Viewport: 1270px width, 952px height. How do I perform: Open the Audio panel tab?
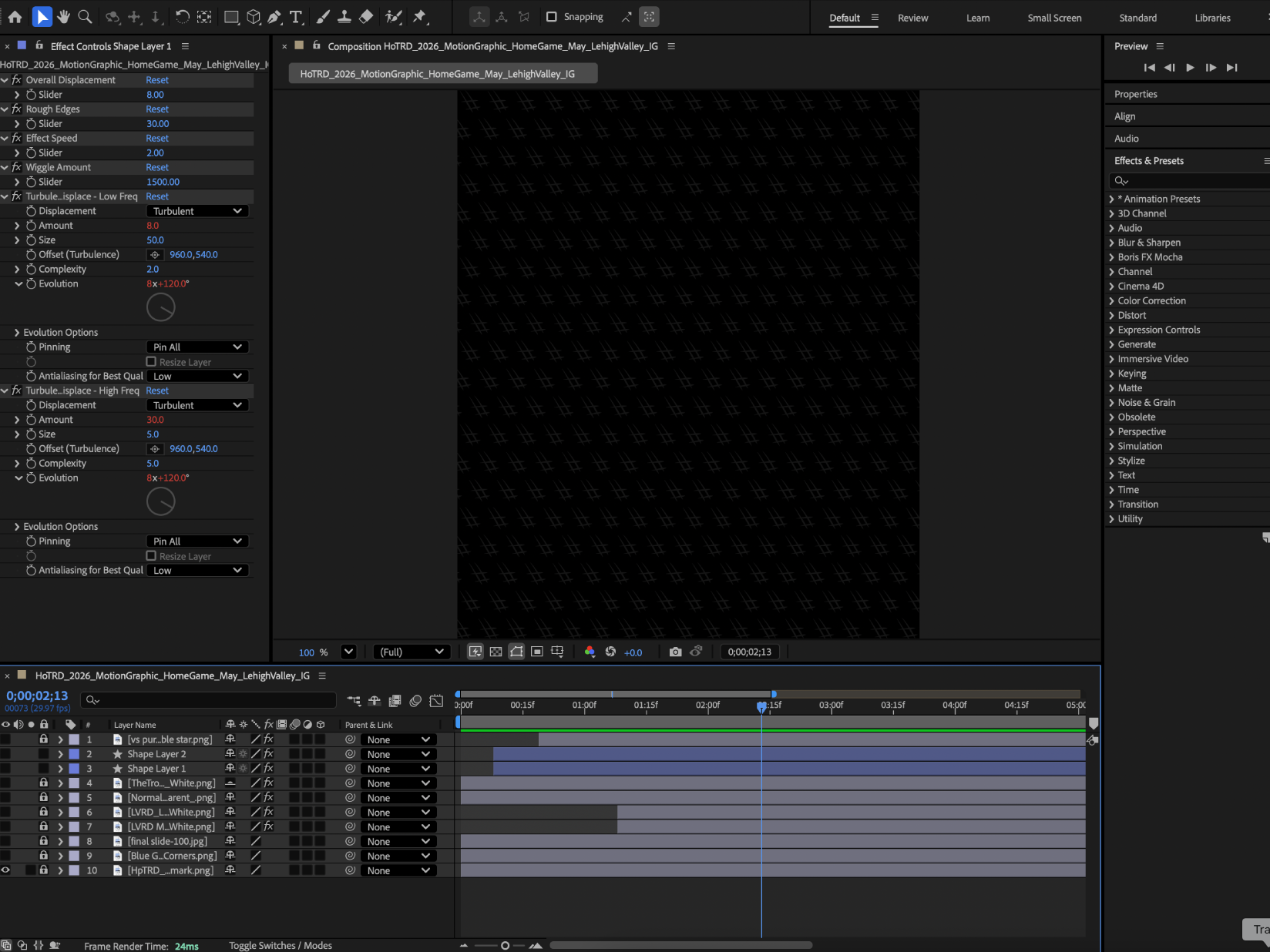1126,139
